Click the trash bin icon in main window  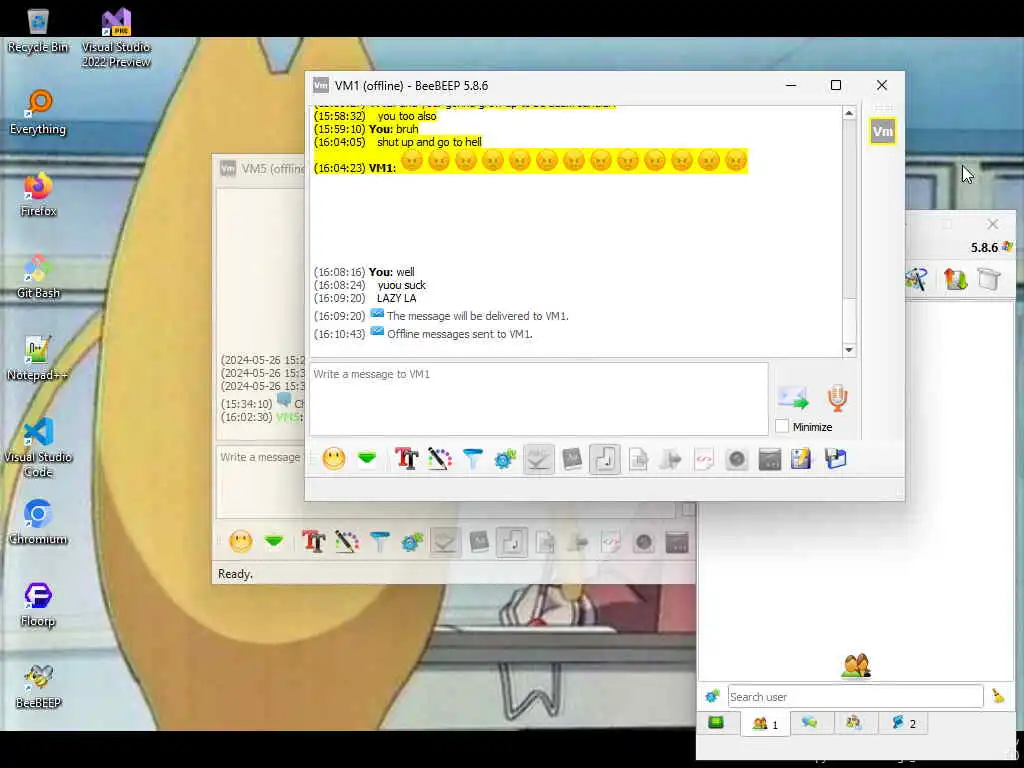989,279
